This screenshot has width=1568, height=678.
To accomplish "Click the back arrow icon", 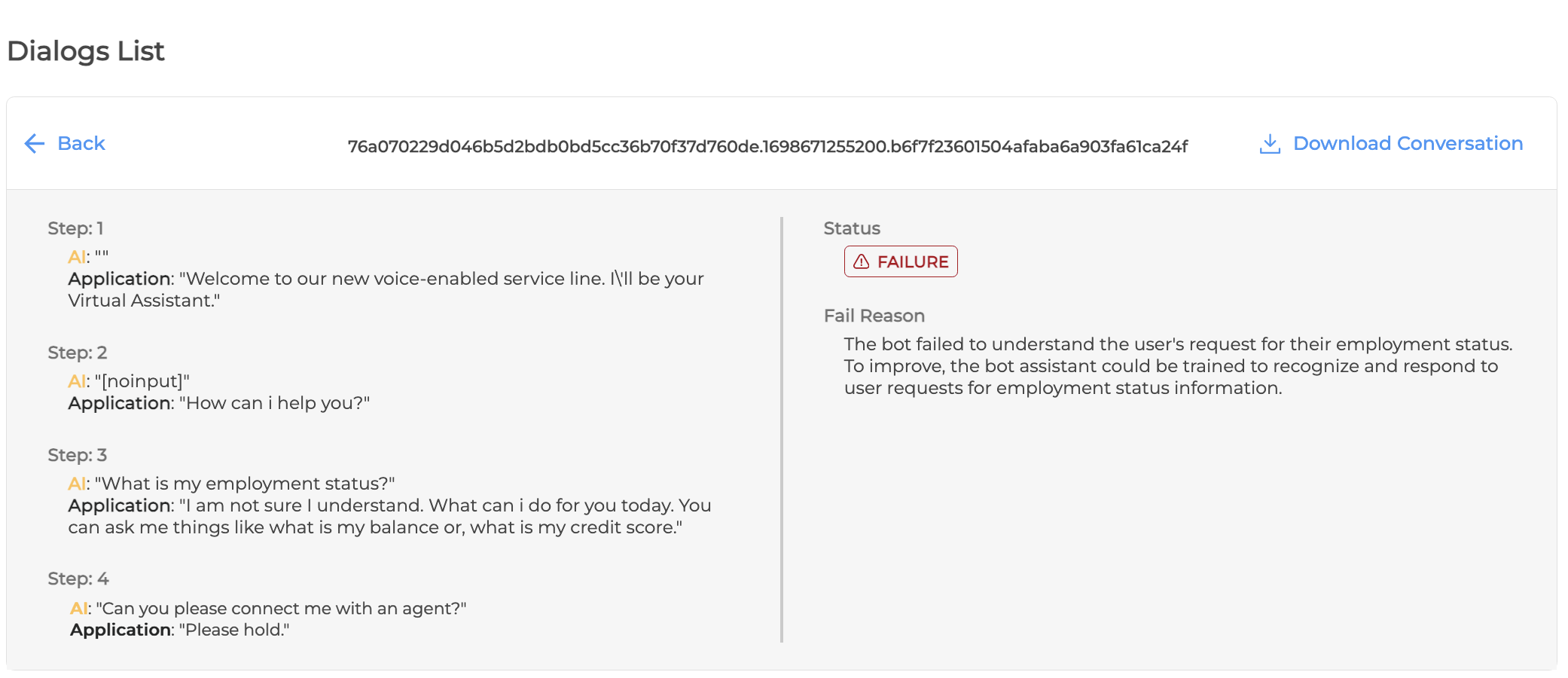I will pyautogui.click(x=34, y=143).
